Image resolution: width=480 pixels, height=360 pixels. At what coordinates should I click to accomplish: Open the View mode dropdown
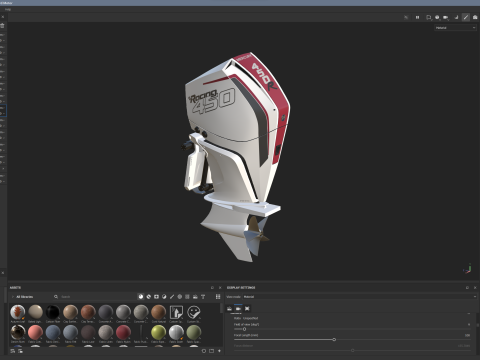pyautogui.click(x=359, y=297)
